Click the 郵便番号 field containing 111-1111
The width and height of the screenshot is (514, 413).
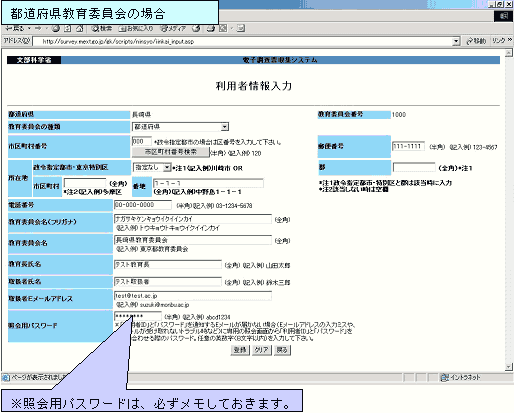(408, 146)
